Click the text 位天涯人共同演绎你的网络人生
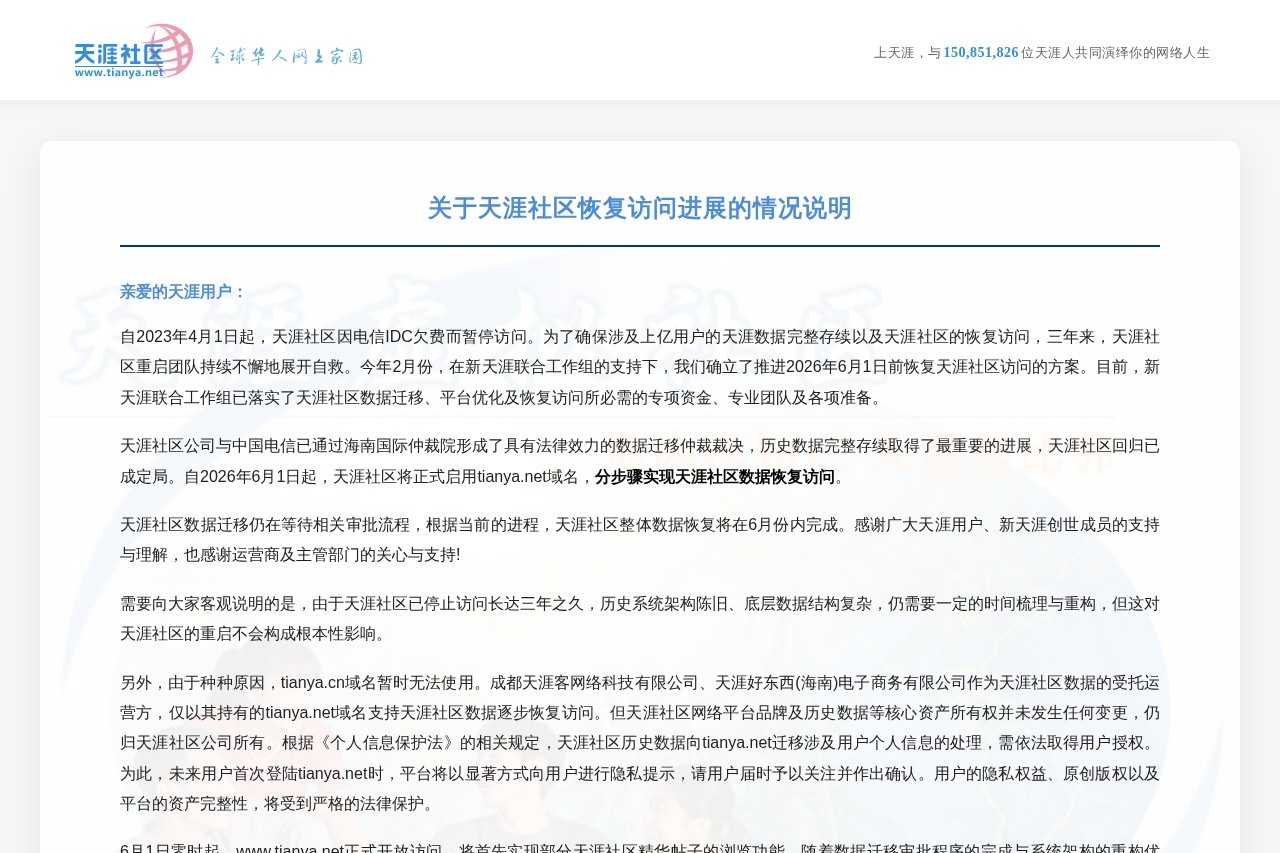 point(1115,53)
